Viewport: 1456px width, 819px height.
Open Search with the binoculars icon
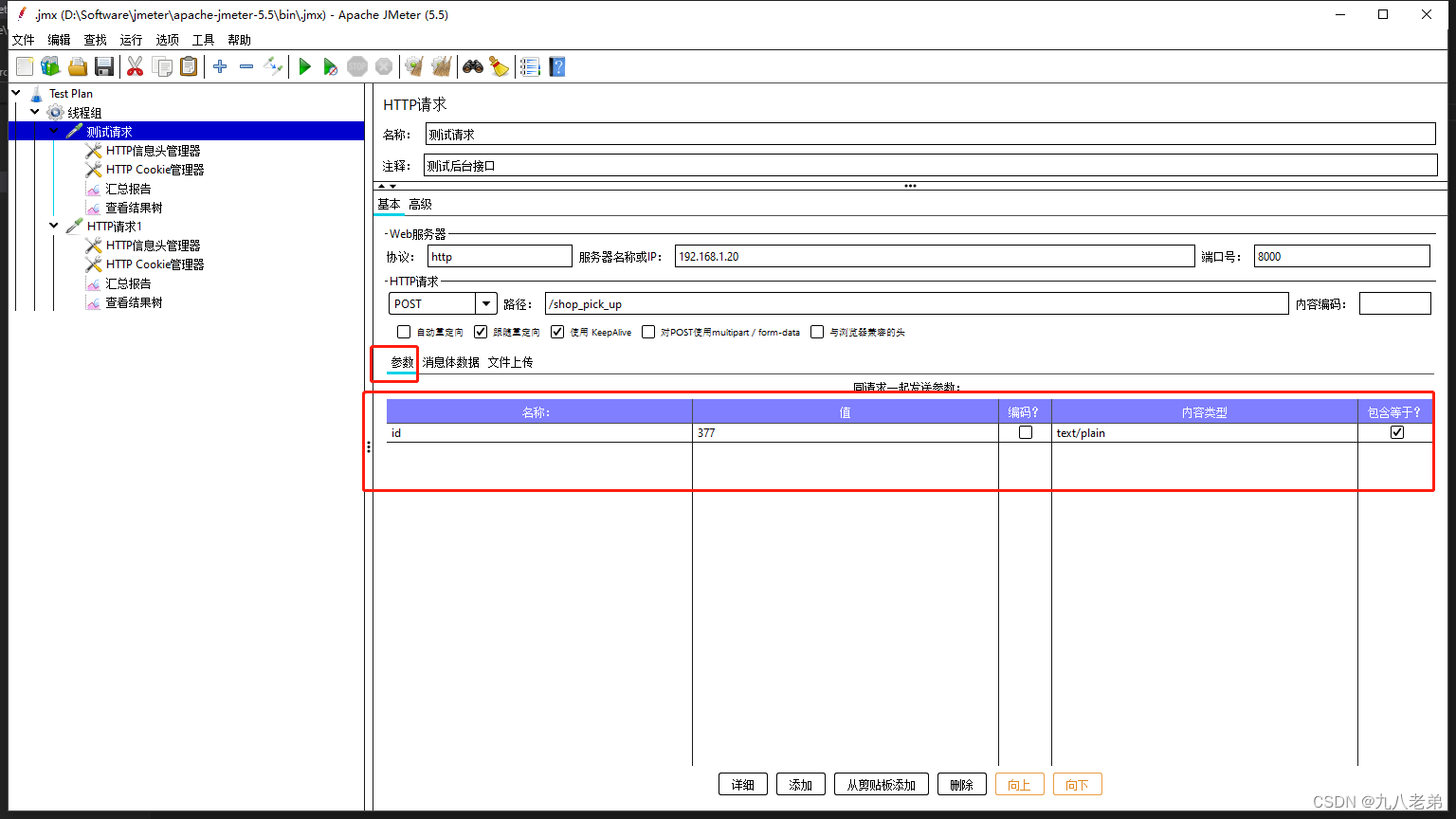pos(472,66)
